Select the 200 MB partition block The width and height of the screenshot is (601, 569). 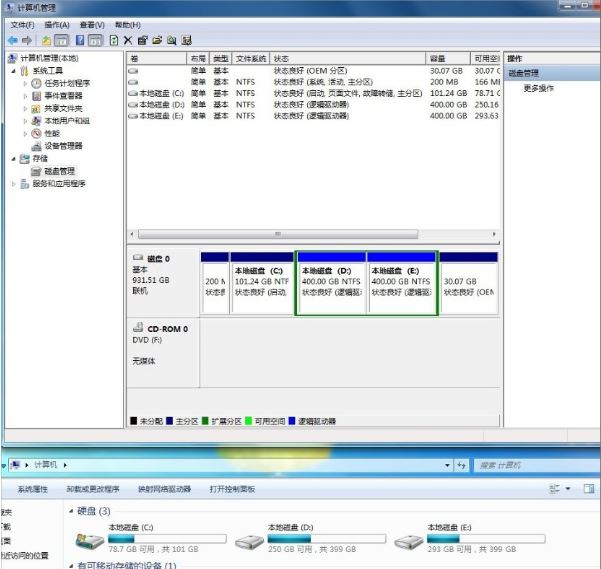tap(215, 284)
